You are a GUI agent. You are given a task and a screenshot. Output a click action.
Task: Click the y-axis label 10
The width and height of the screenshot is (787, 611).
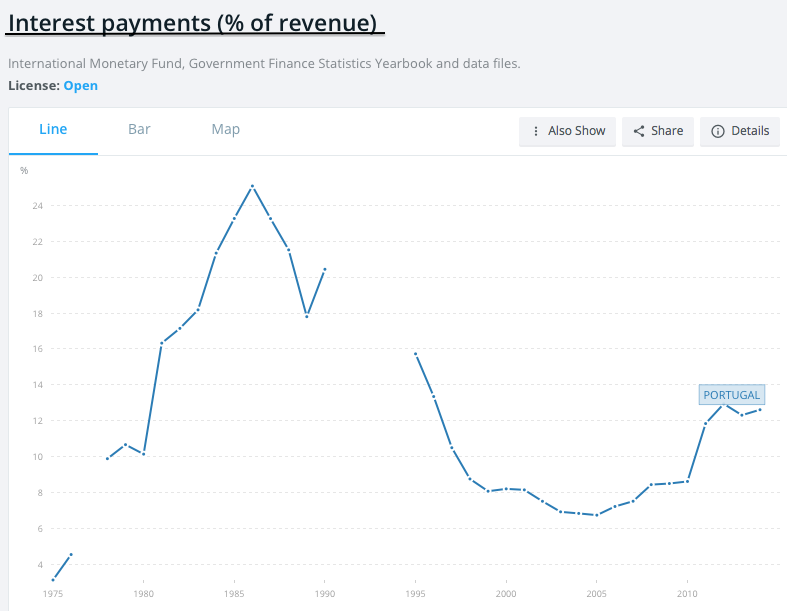[38, 457]
